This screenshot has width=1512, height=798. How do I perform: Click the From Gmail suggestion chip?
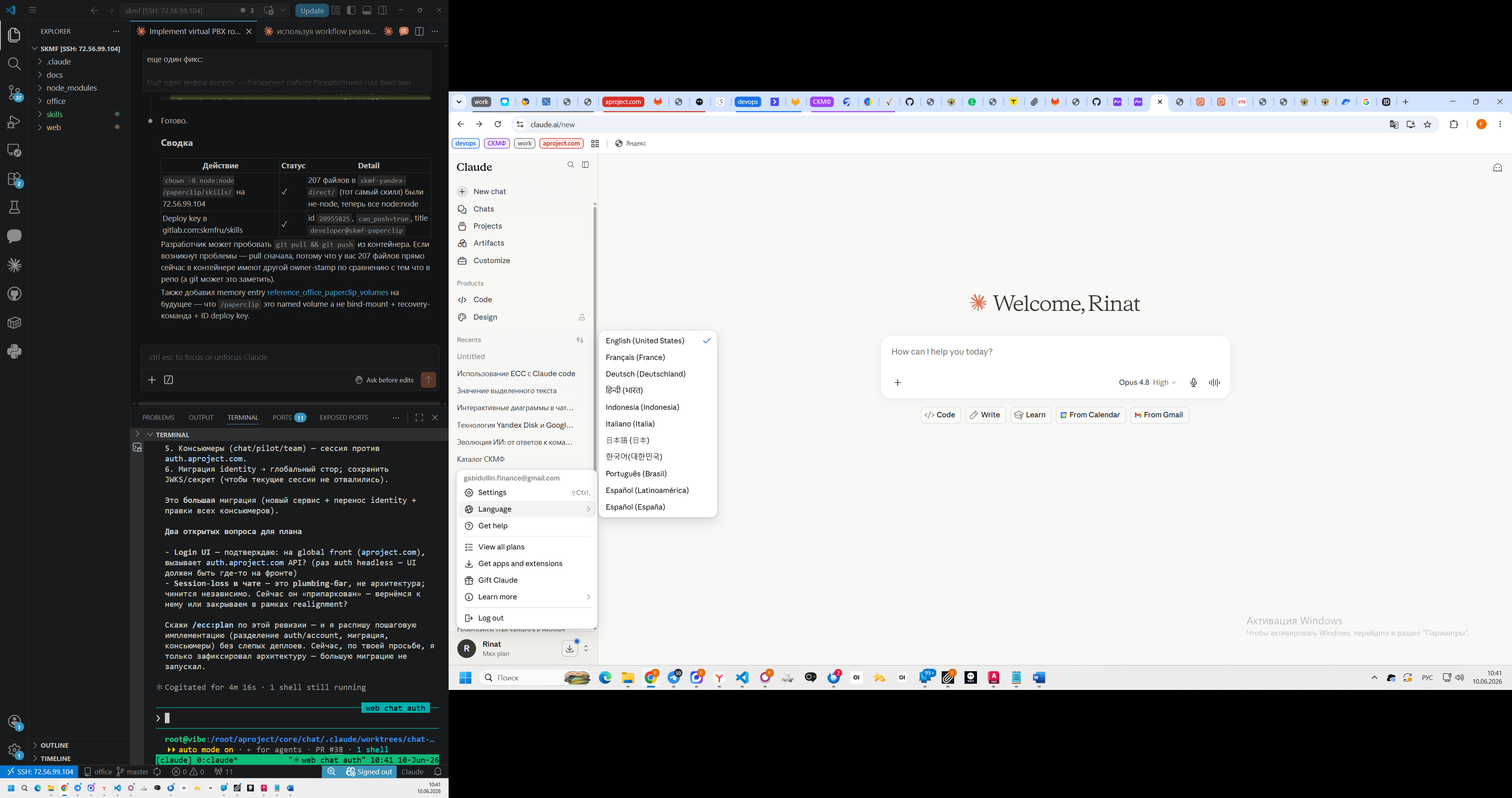coord(1159,415)
